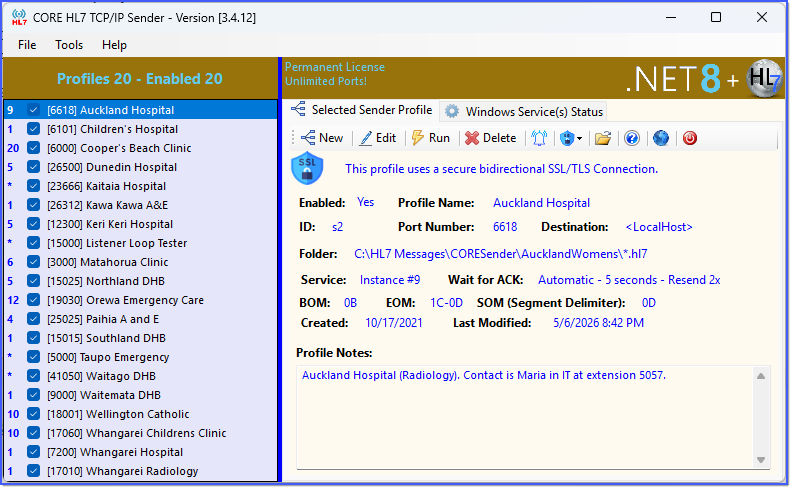The height and width of the screenshot is (489, 792).
Task: Click the HL7 sphere logo in the header
Action: pos(764,78)
